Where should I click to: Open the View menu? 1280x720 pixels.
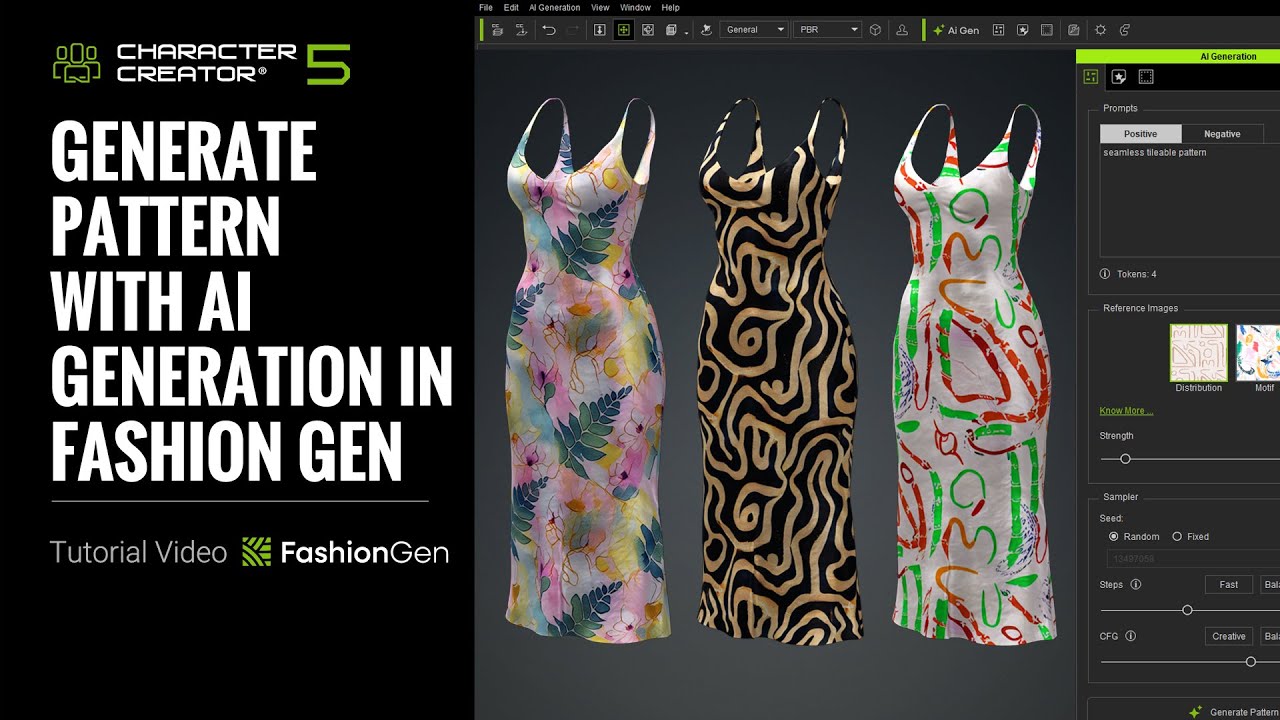coord(600,7)
